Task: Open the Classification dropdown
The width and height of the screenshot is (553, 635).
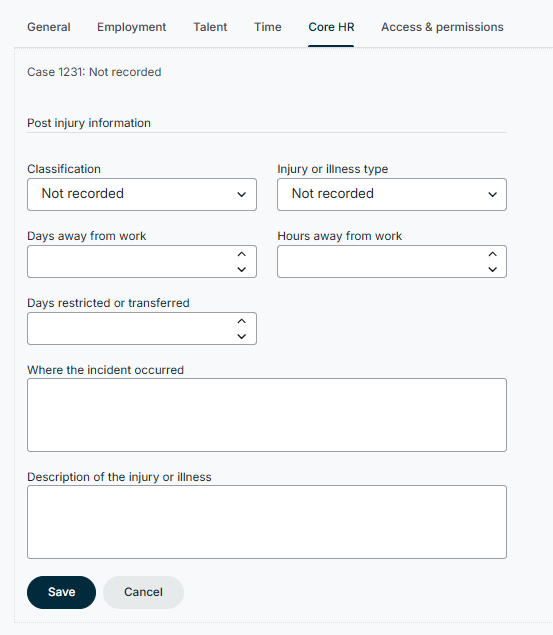Action: [142, 194]
